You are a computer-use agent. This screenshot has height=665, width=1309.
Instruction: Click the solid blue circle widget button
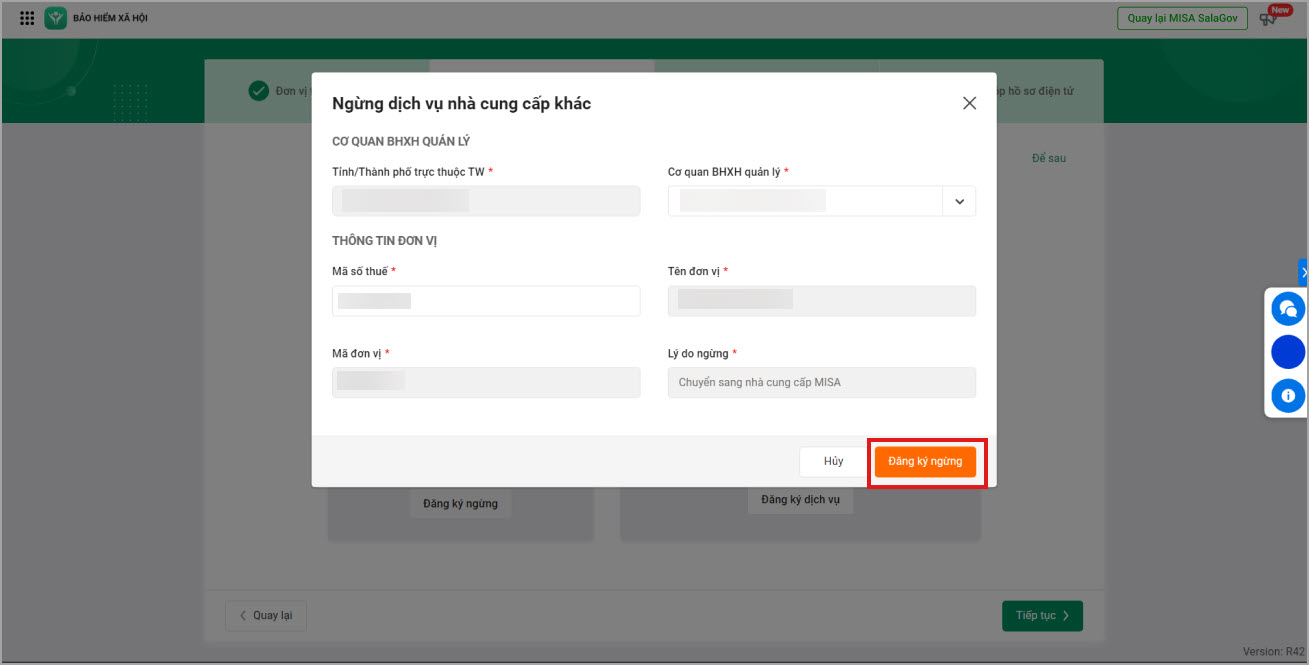(x=1288, y=352)
